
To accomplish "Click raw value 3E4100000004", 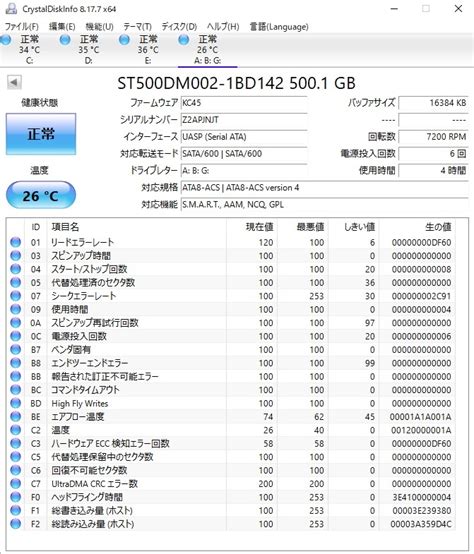I will tap(422, 497).
